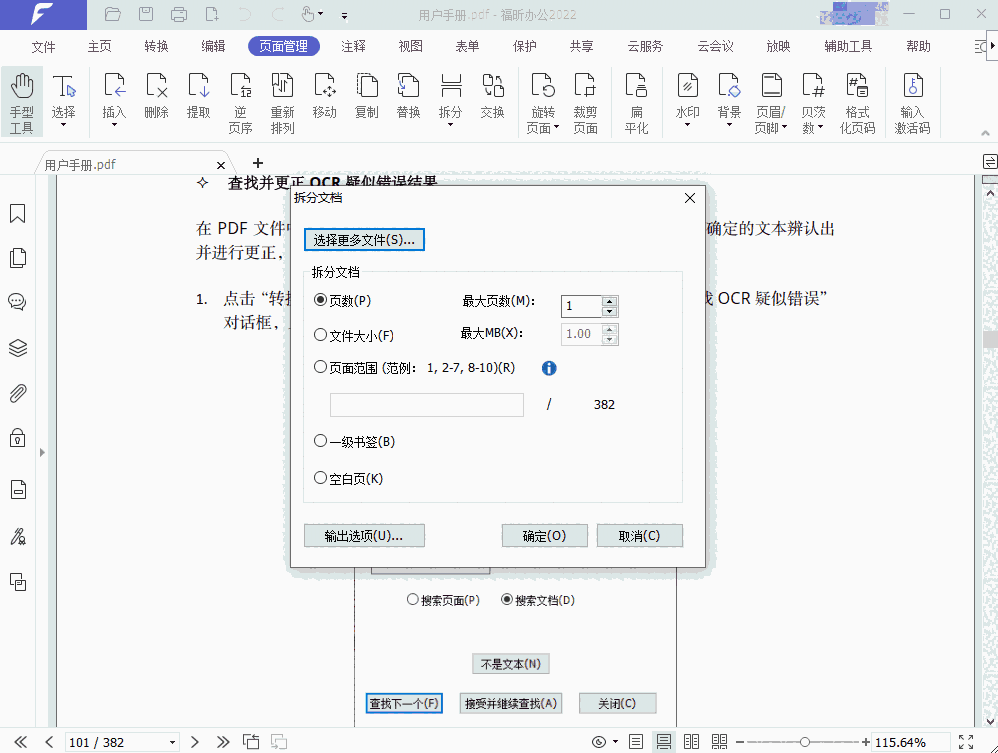The image size is (998, 753).
Task: Open the page number dropdown in status bar
Action: pyautogui.click(x=172, y=742)
